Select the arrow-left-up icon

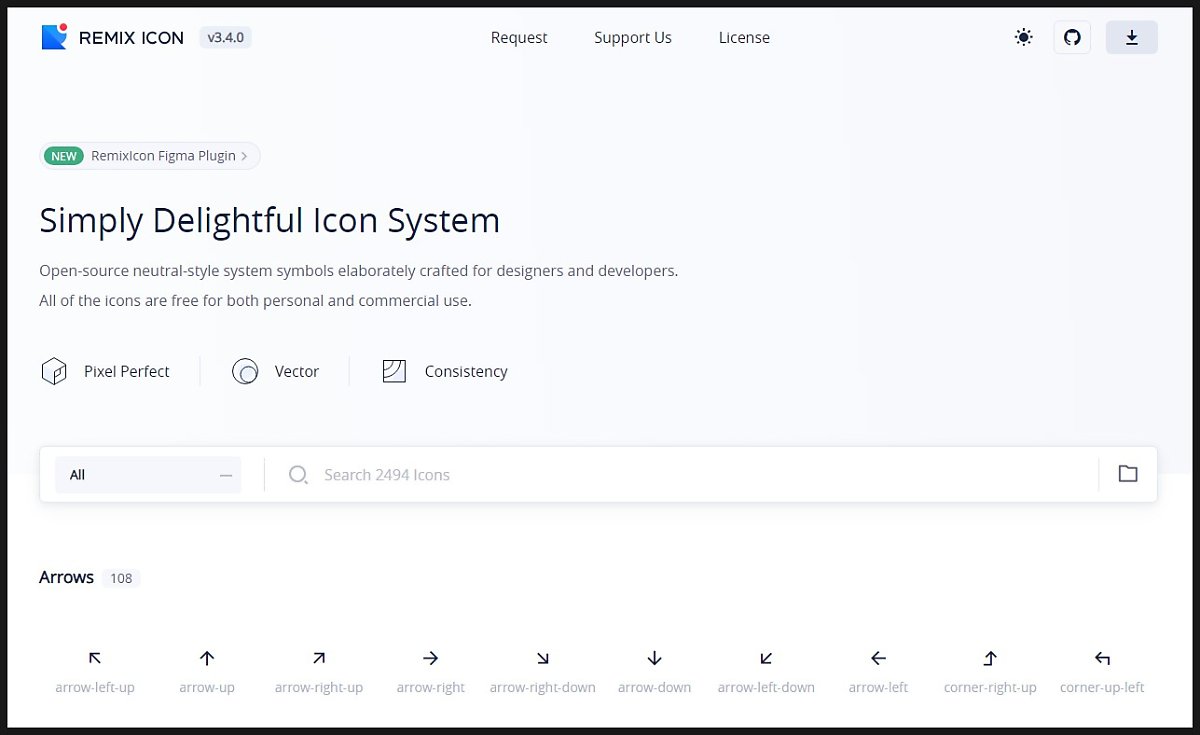95,658
